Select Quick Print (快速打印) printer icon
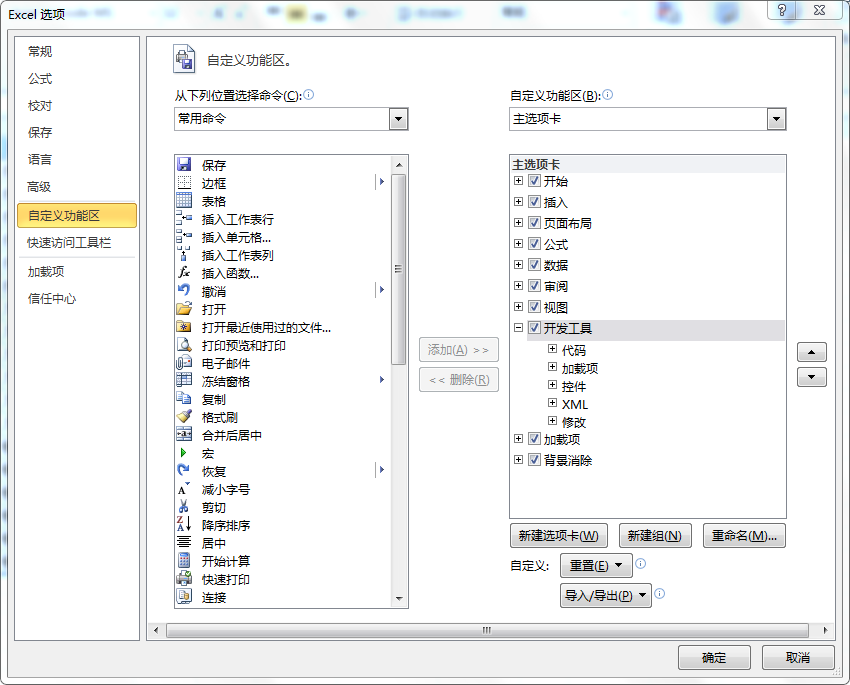 pos(184,578)
